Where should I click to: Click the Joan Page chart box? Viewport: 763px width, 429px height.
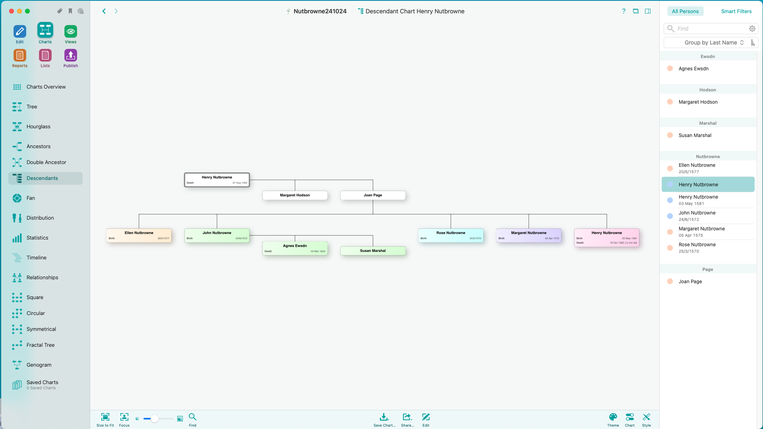(x=373, y=195)
